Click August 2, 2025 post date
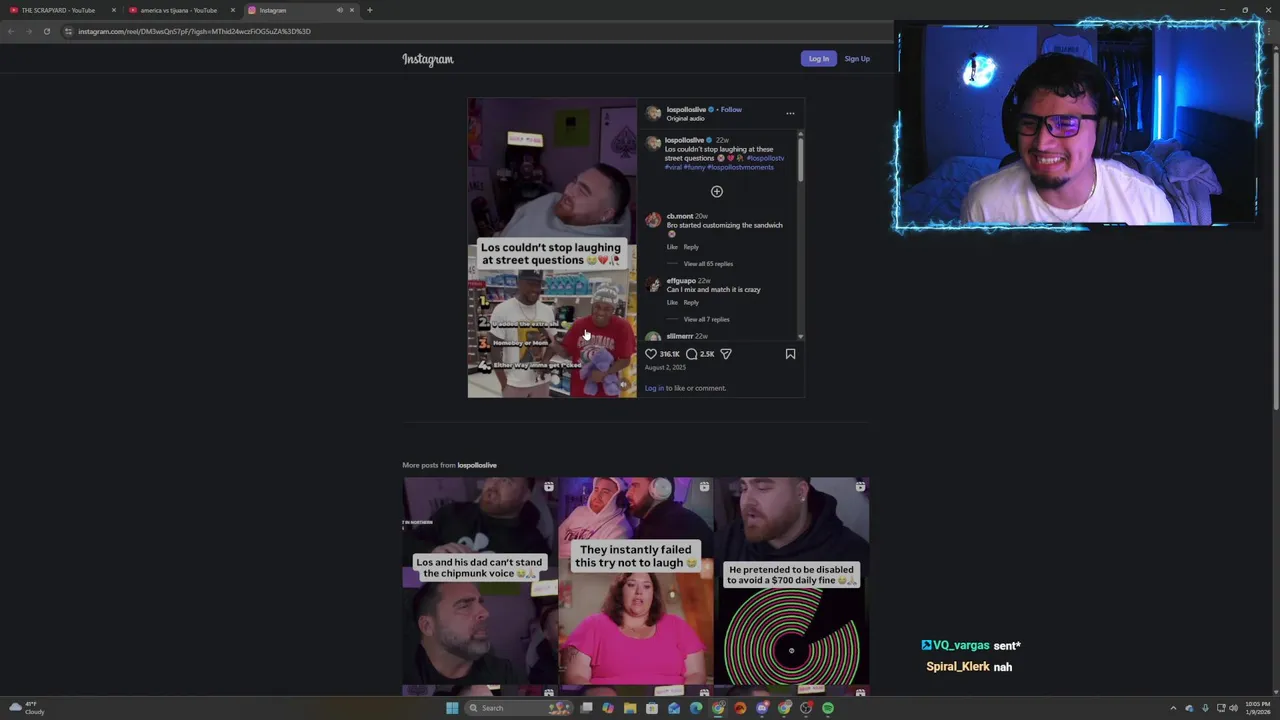 click(665, 367)
